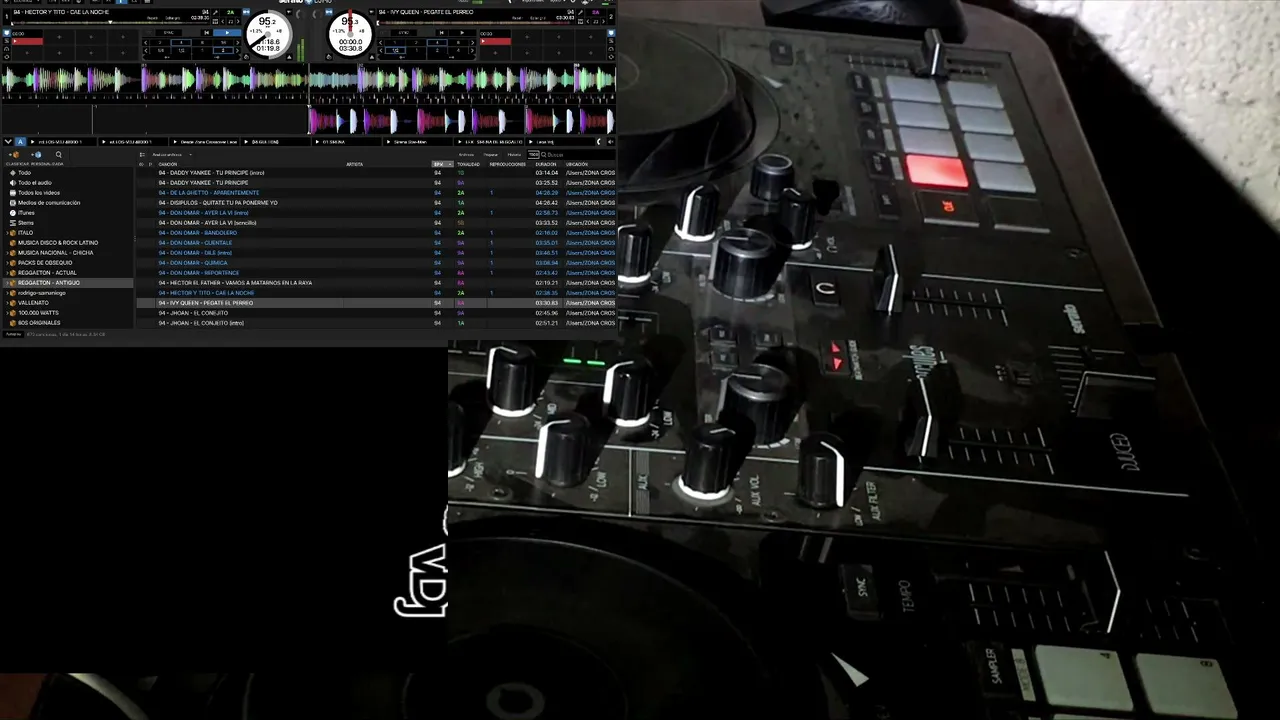Viewport: 1280px width, 720px height.
Task: Click the left deck virtual platter
Action: (x=269, y=36)
